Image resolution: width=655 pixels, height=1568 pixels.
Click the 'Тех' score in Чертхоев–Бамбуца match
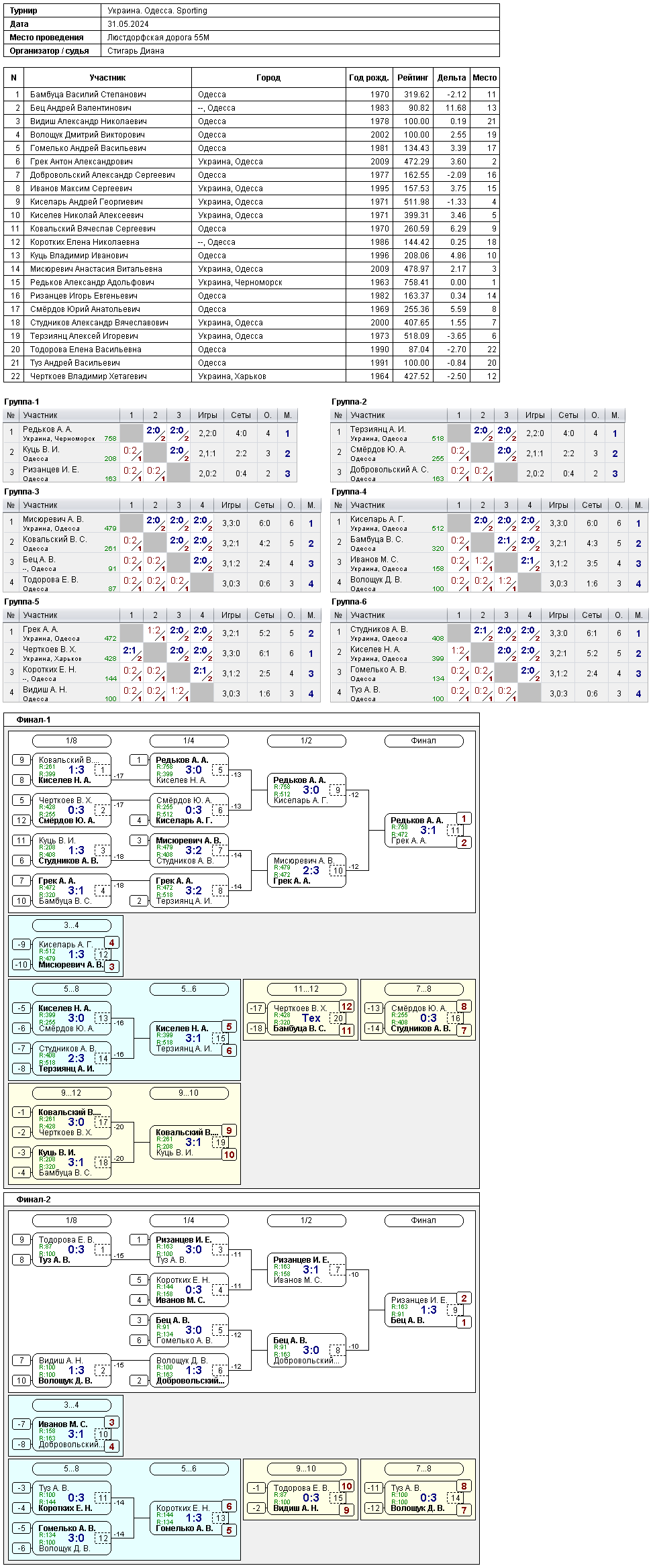311,1018
